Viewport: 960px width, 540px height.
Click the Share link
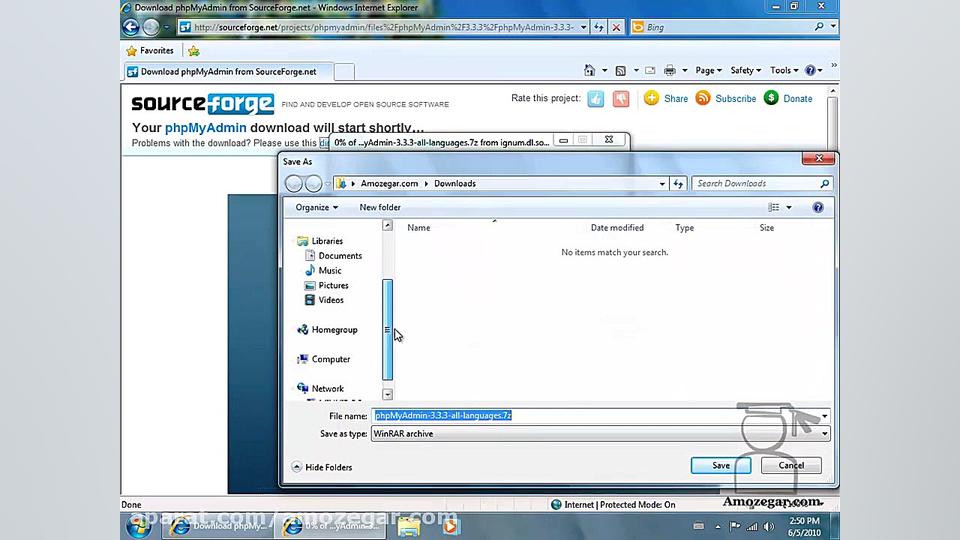[x=676, y=99]
